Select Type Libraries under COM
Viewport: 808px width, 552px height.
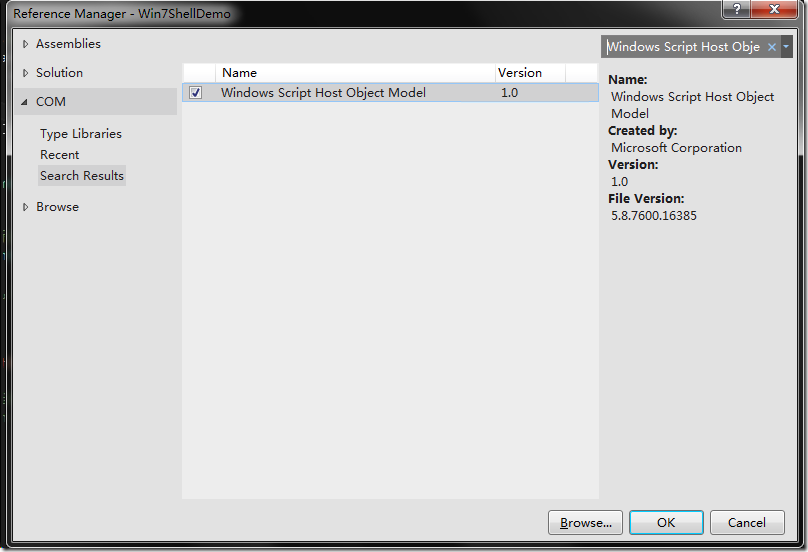point(81,133)
